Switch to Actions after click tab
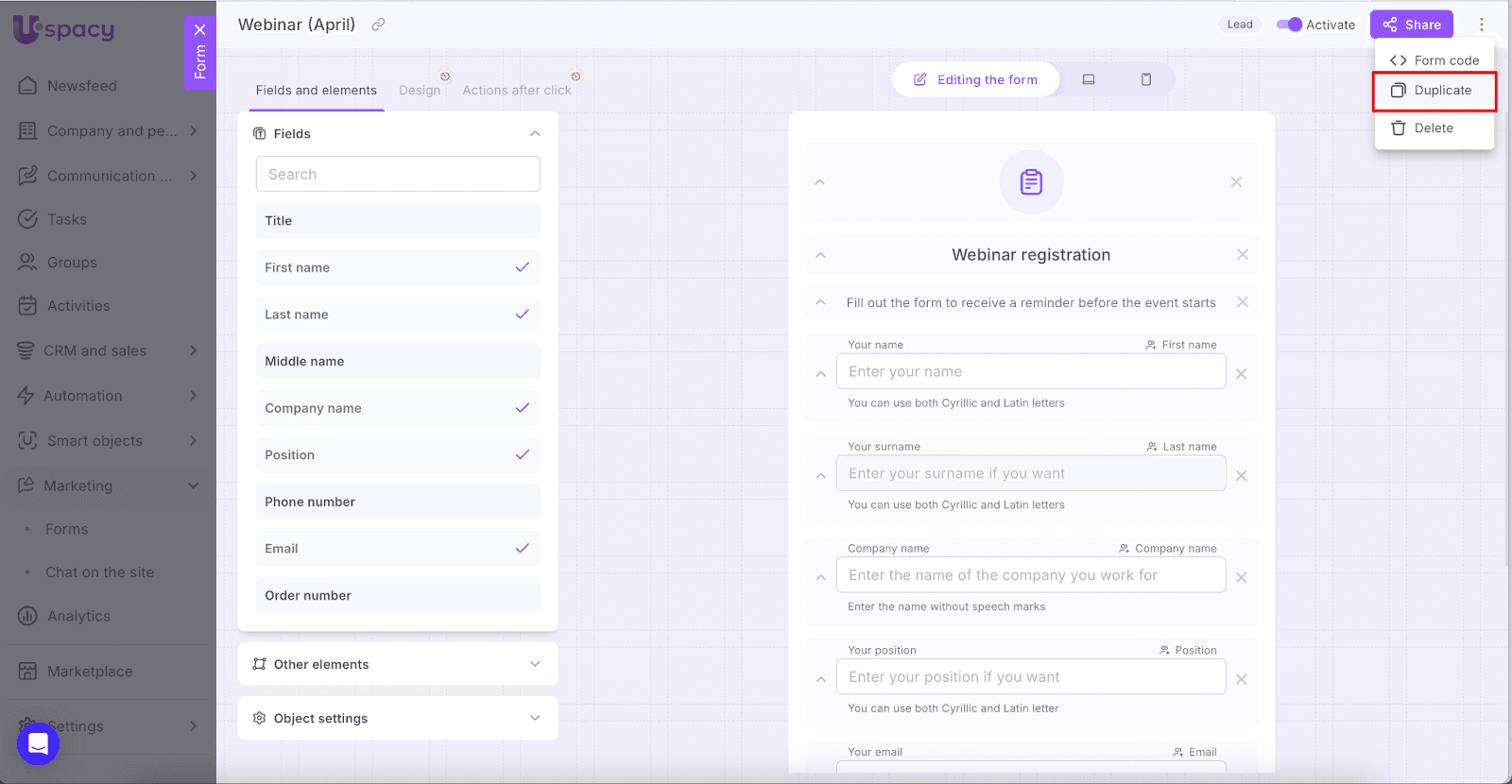 click(x=517, y=90)
